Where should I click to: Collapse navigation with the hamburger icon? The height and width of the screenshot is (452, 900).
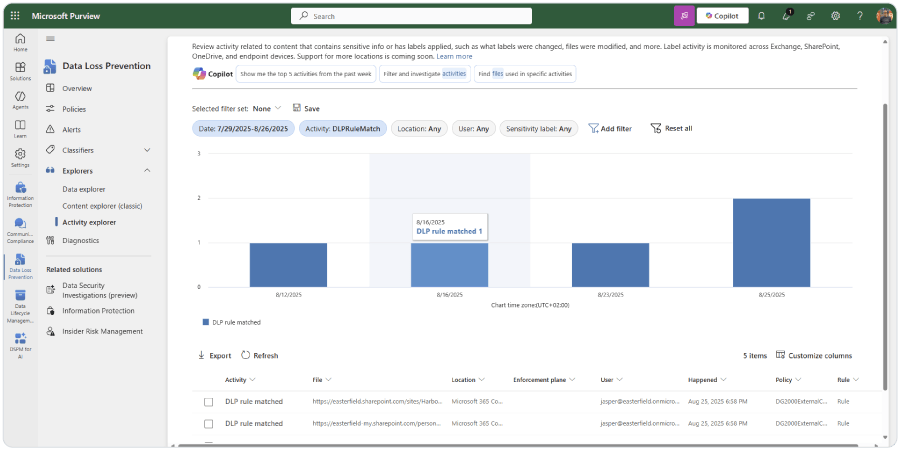tap(50, 38)
